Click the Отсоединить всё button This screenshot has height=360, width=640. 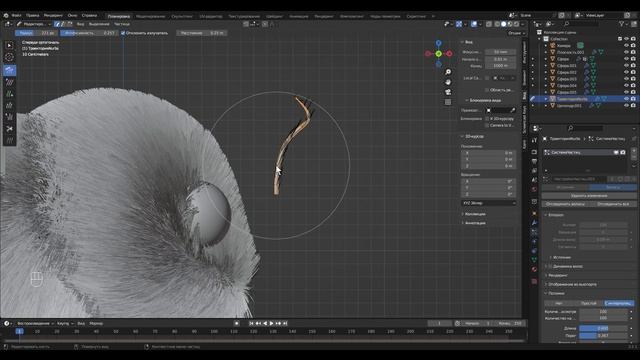612,204
